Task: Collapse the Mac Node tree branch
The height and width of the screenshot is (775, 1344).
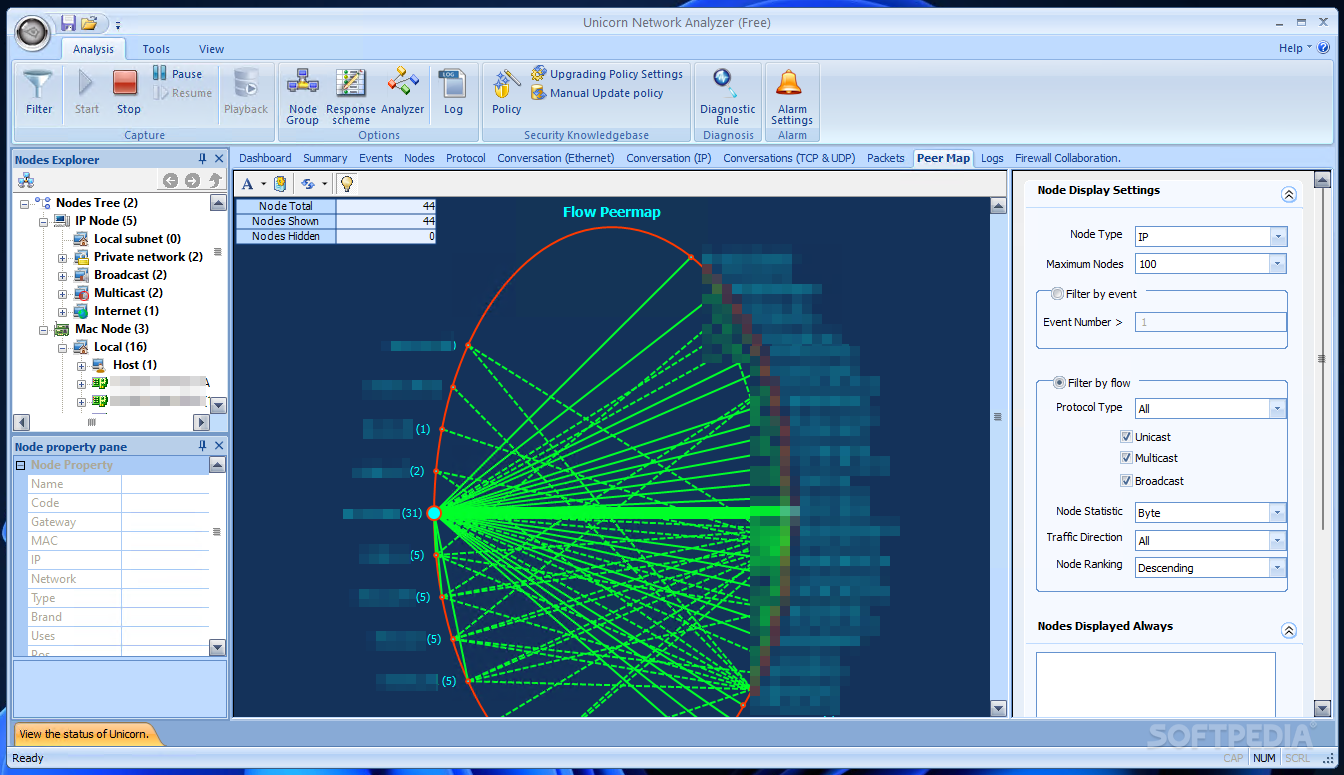Action: pyautogui.click(x=44, y=329)
